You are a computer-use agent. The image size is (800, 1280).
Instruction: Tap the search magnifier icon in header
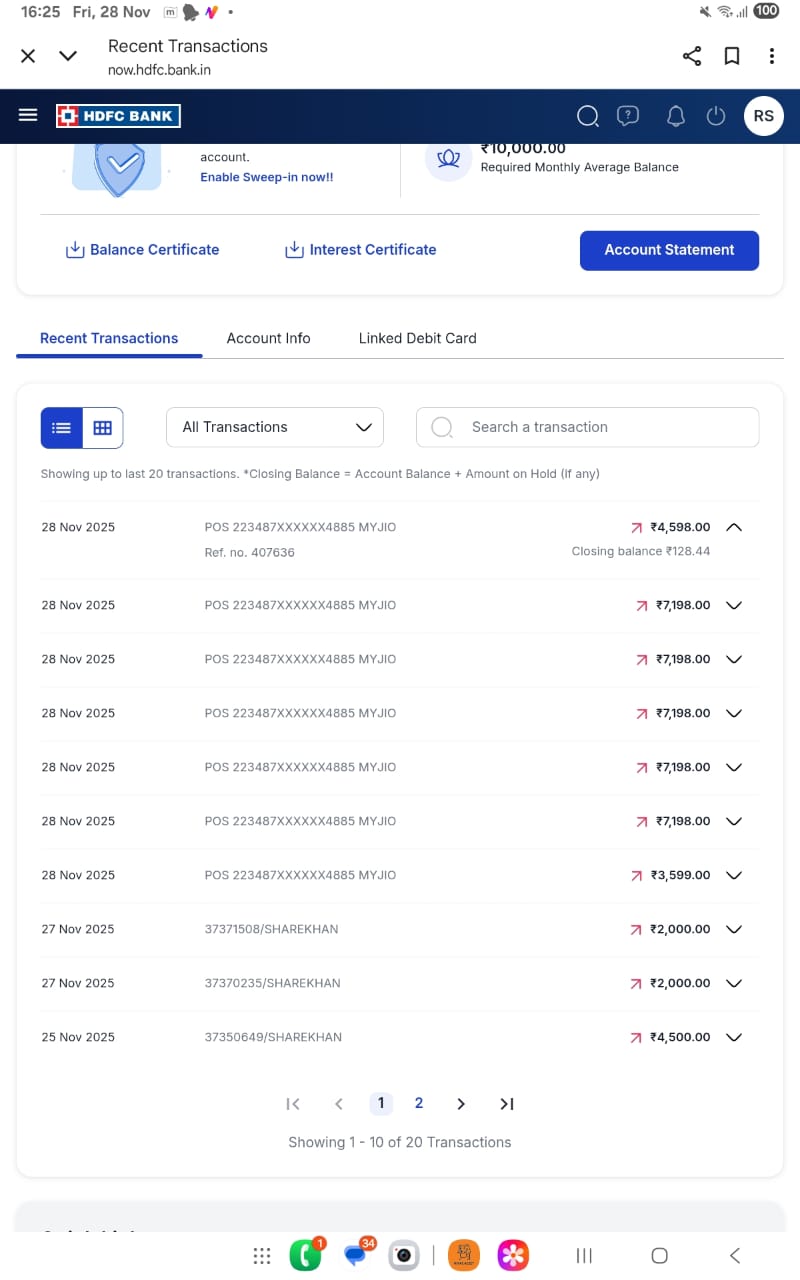(588, 116)
